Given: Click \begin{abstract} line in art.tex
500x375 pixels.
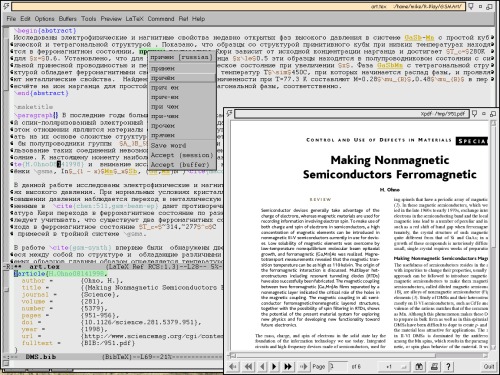Looking at the screenshot, I should pos(45,31).
